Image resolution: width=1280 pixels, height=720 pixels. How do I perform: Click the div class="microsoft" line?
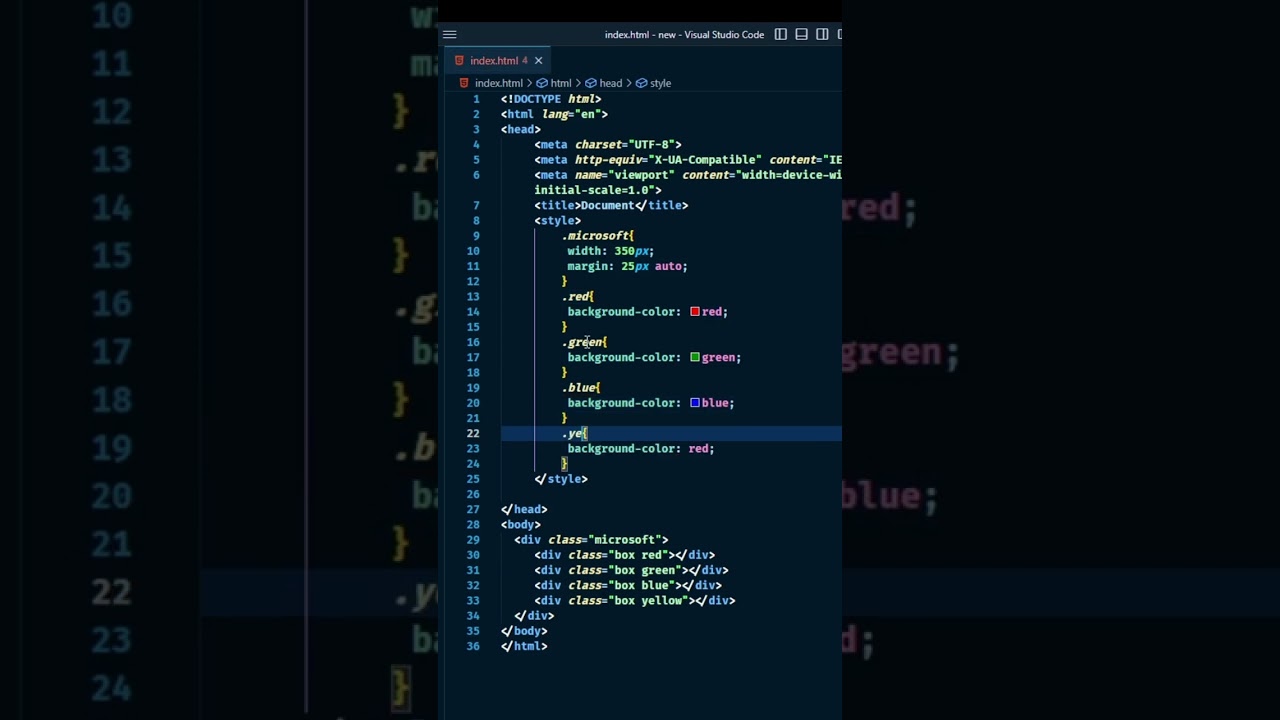(x=591, y=540)
